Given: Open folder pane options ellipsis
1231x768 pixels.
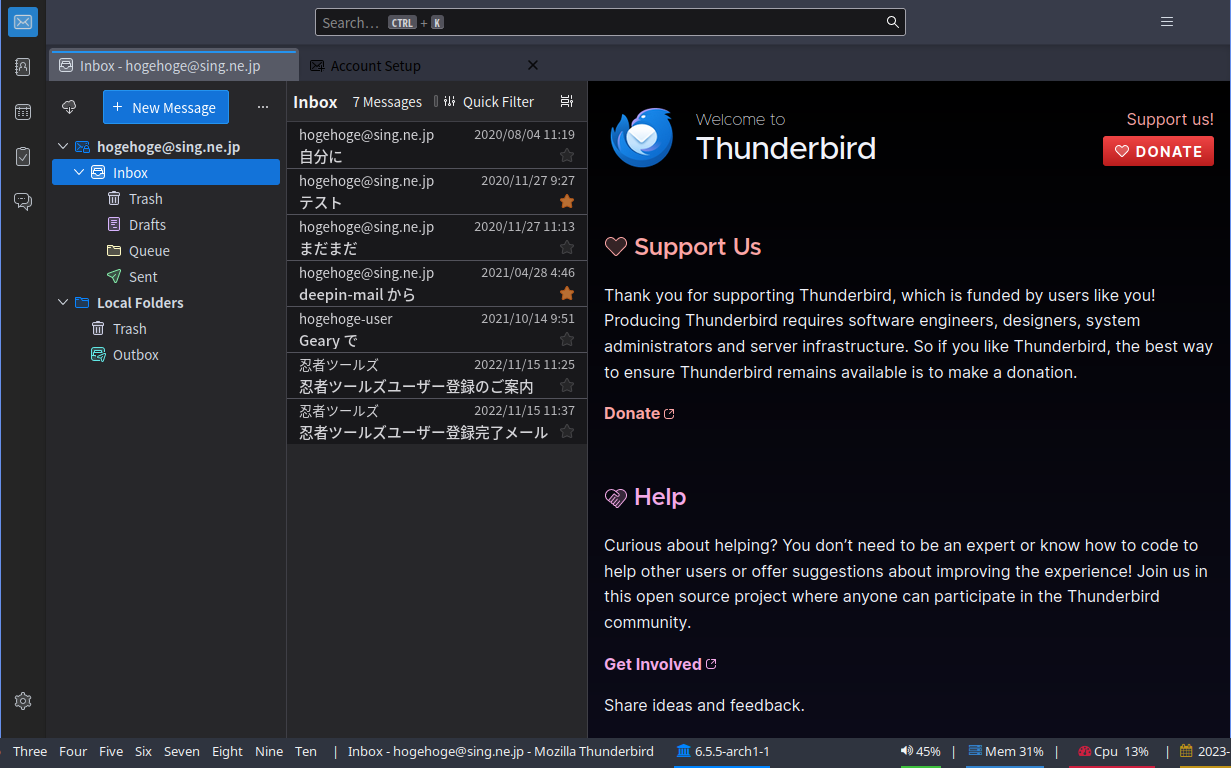Looking at the screenshot, I should 263,107.
